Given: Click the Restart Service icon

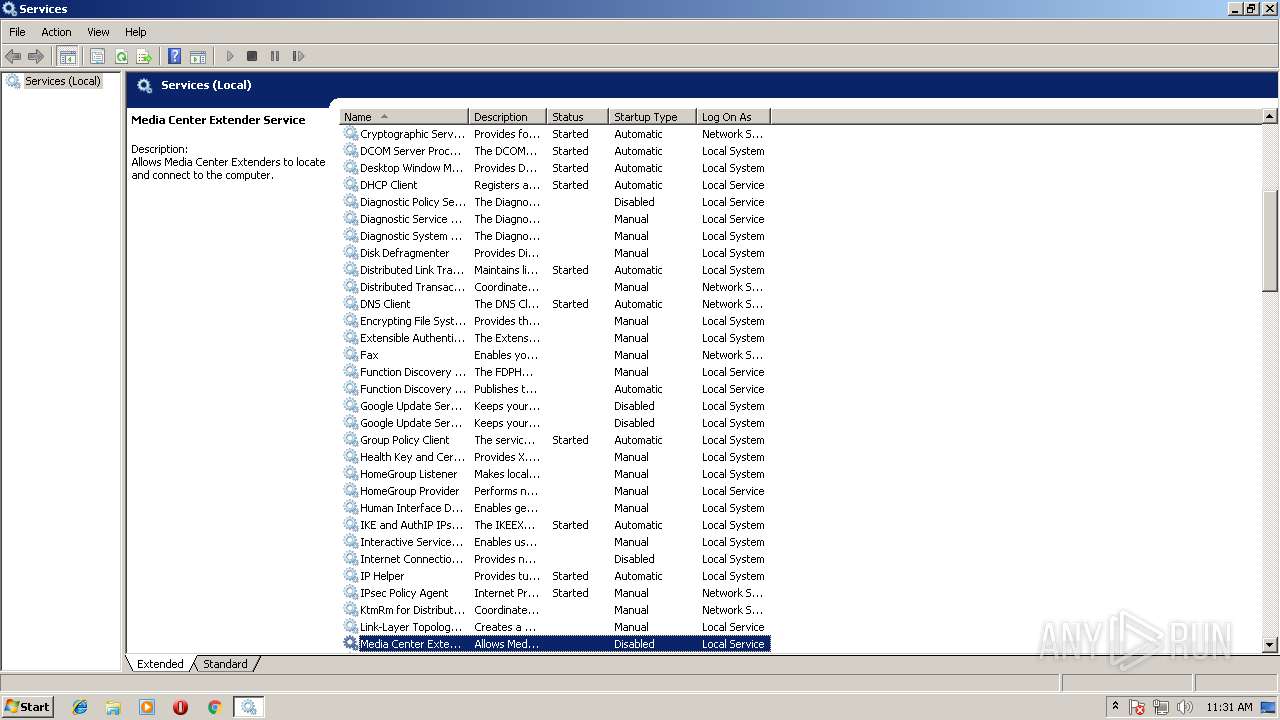Looking at the screenshot, I should pyautogui.click(x=298, y=57).
